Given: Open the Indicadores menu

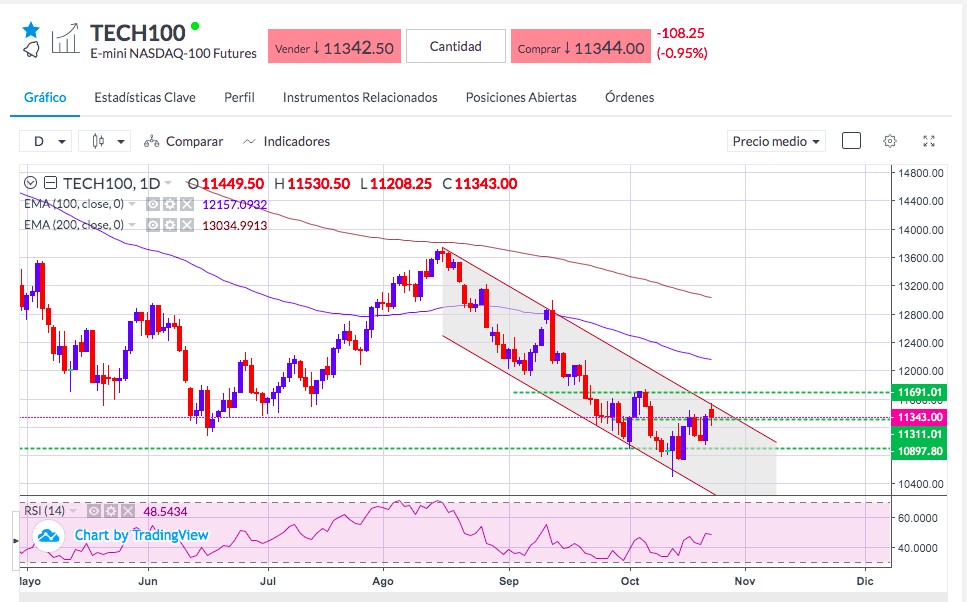Looking at the screenshot, I should pos(287,141).
